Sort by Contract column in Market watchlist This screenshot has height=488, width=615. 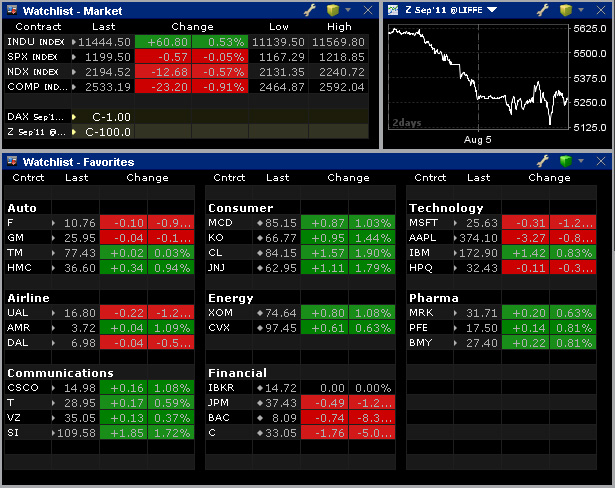click(38, 27)
